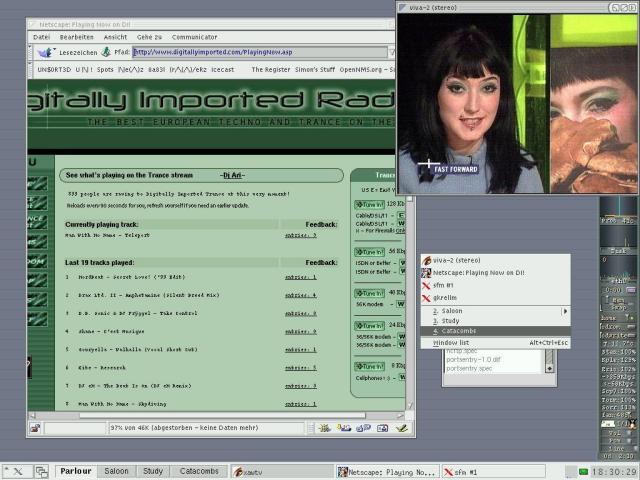Open the Datei menu in Netscape
Viewport: 640px width, 480px height.
click(x=42, y=37)
